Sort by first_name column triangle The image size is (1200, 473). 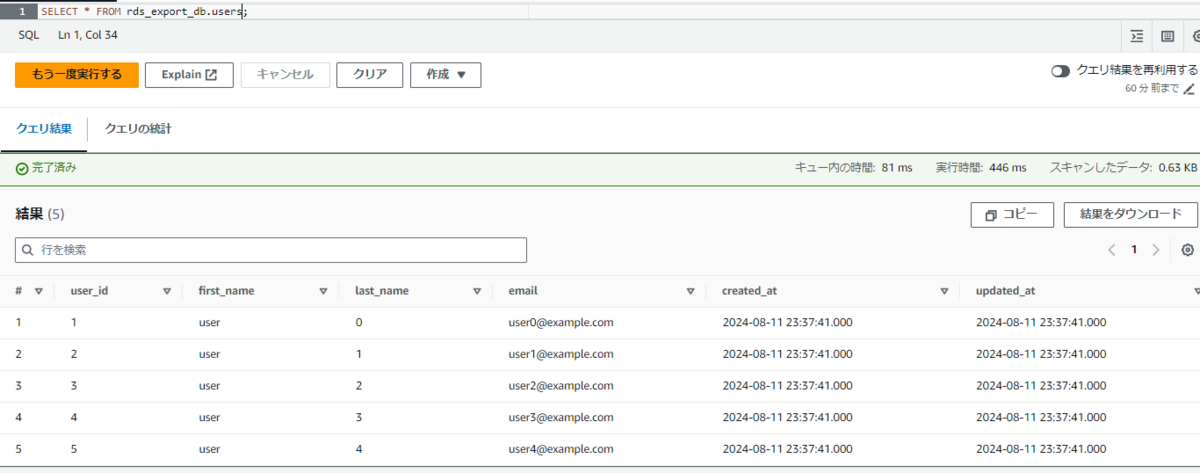pos(323,291)
